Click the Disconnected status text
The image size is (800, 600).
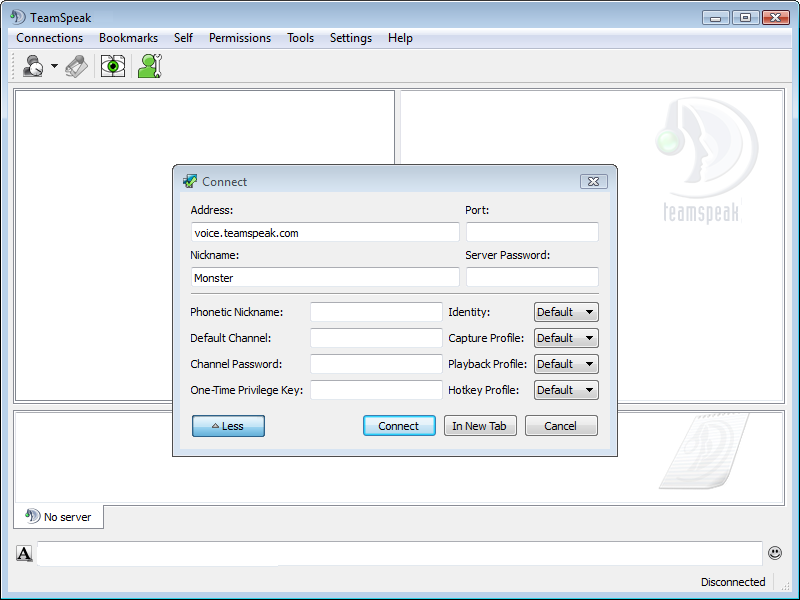733,582
